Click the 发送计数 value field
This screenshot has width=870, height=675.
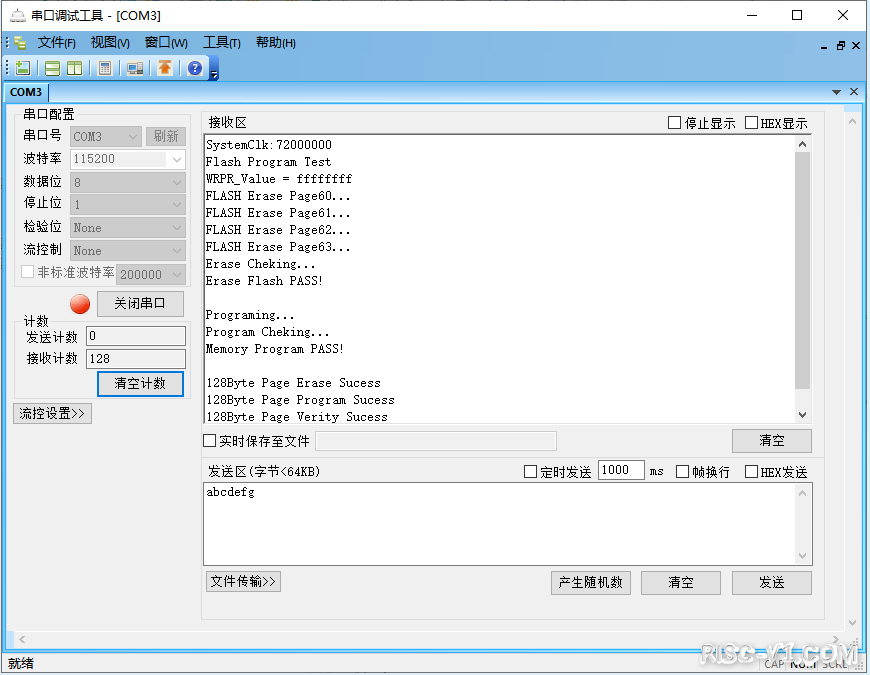(136, 336)
